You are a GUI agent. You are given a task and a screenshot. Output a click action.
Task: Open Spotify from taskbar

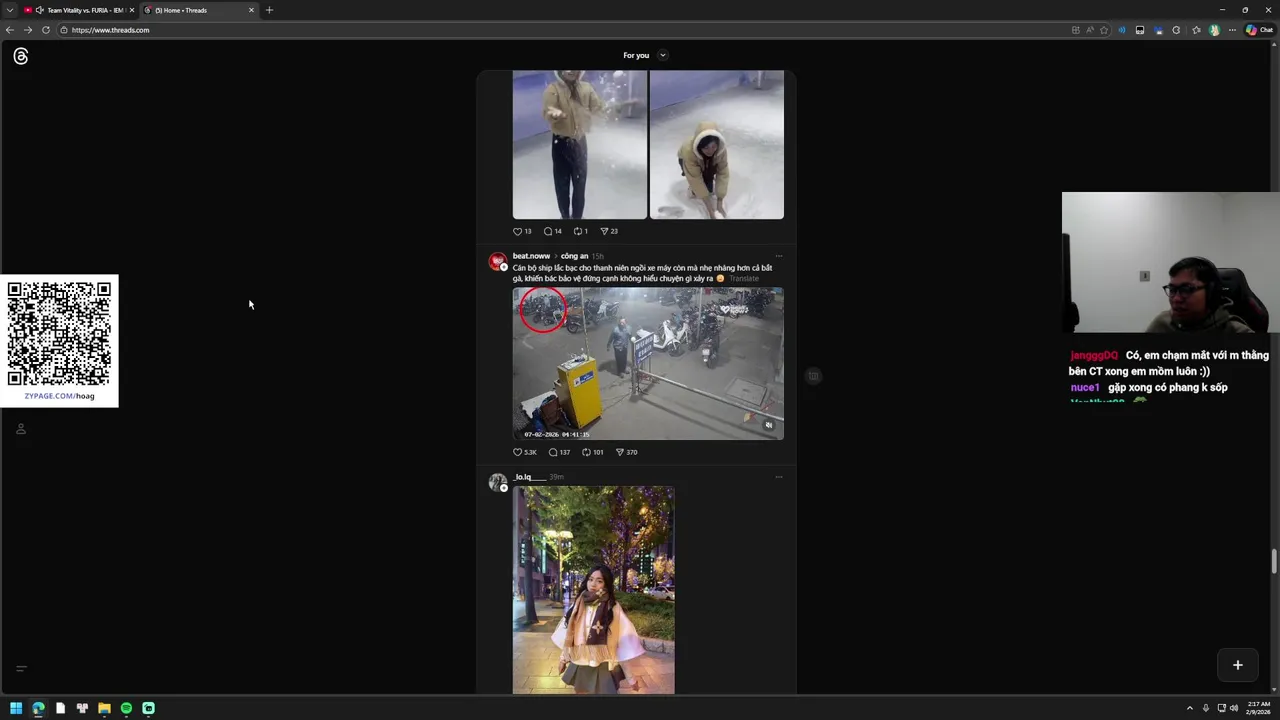[126, 708]
